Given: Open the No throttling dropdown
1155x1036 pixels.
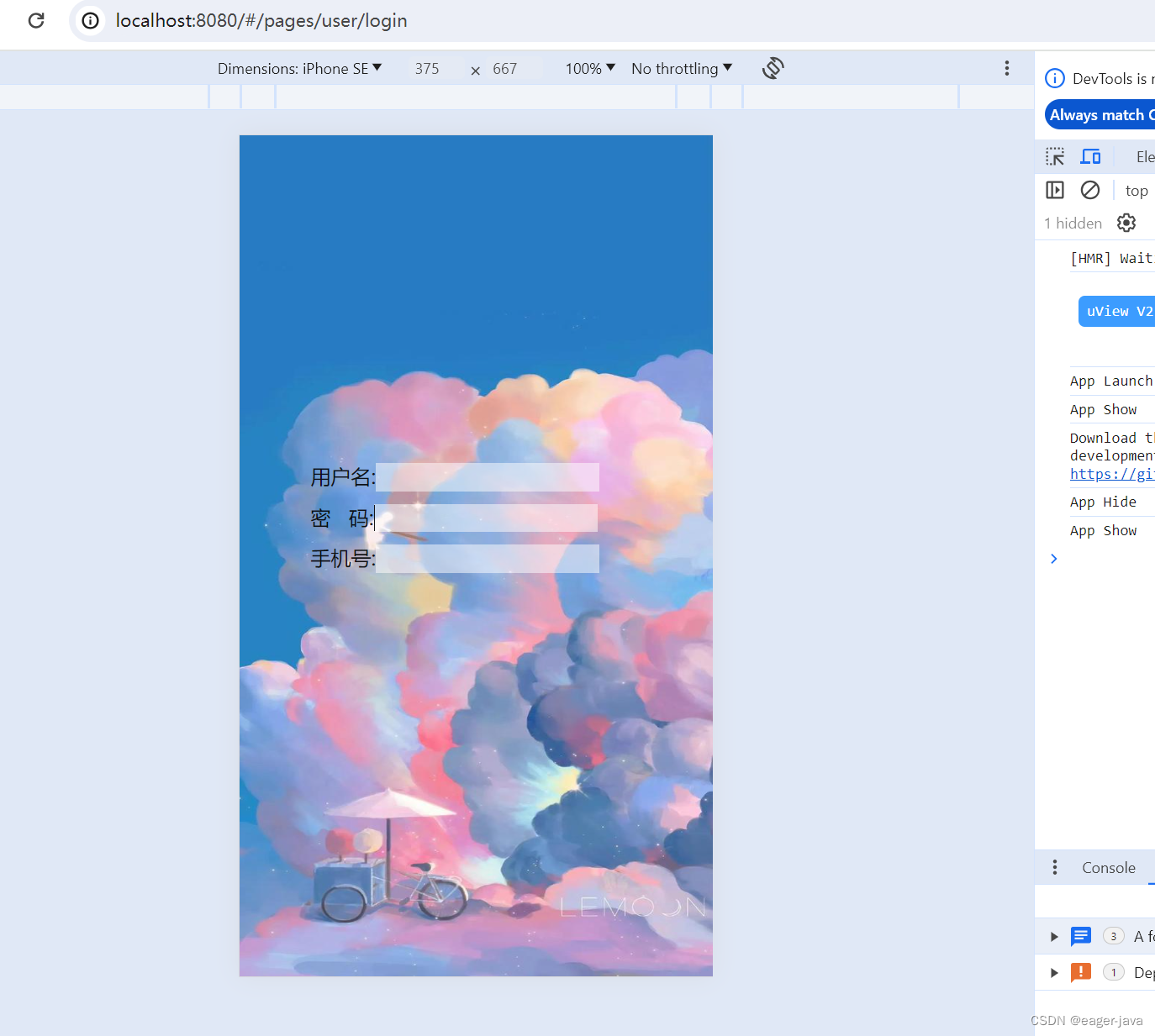Looking at the screenshot, I should [682, 68].
